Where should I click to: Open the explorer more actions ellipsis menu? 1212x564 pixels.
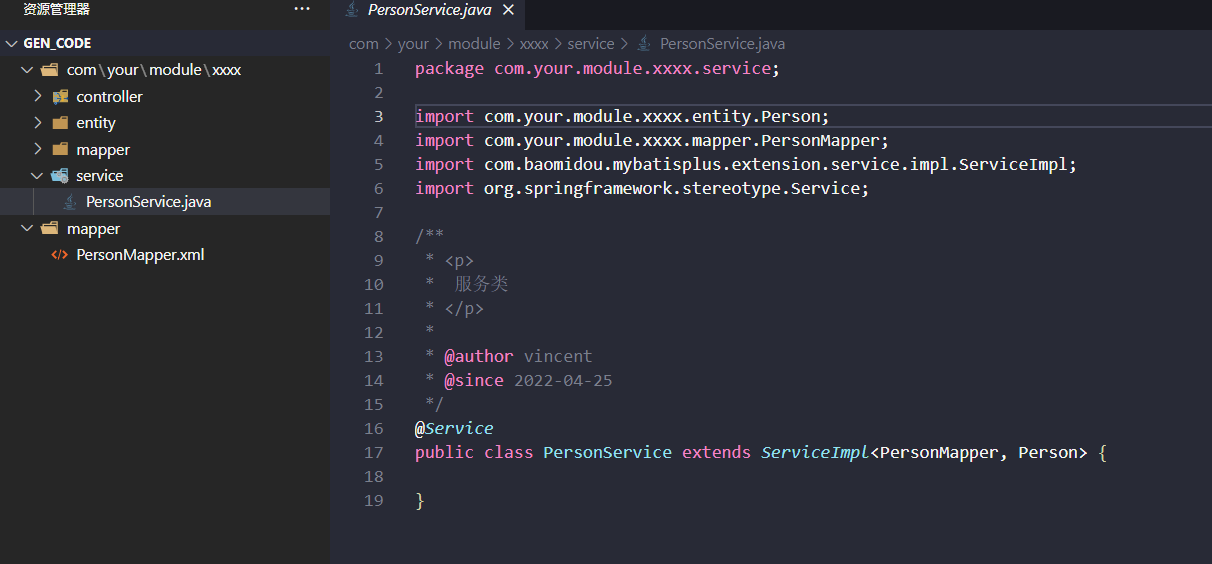(302, 9)
